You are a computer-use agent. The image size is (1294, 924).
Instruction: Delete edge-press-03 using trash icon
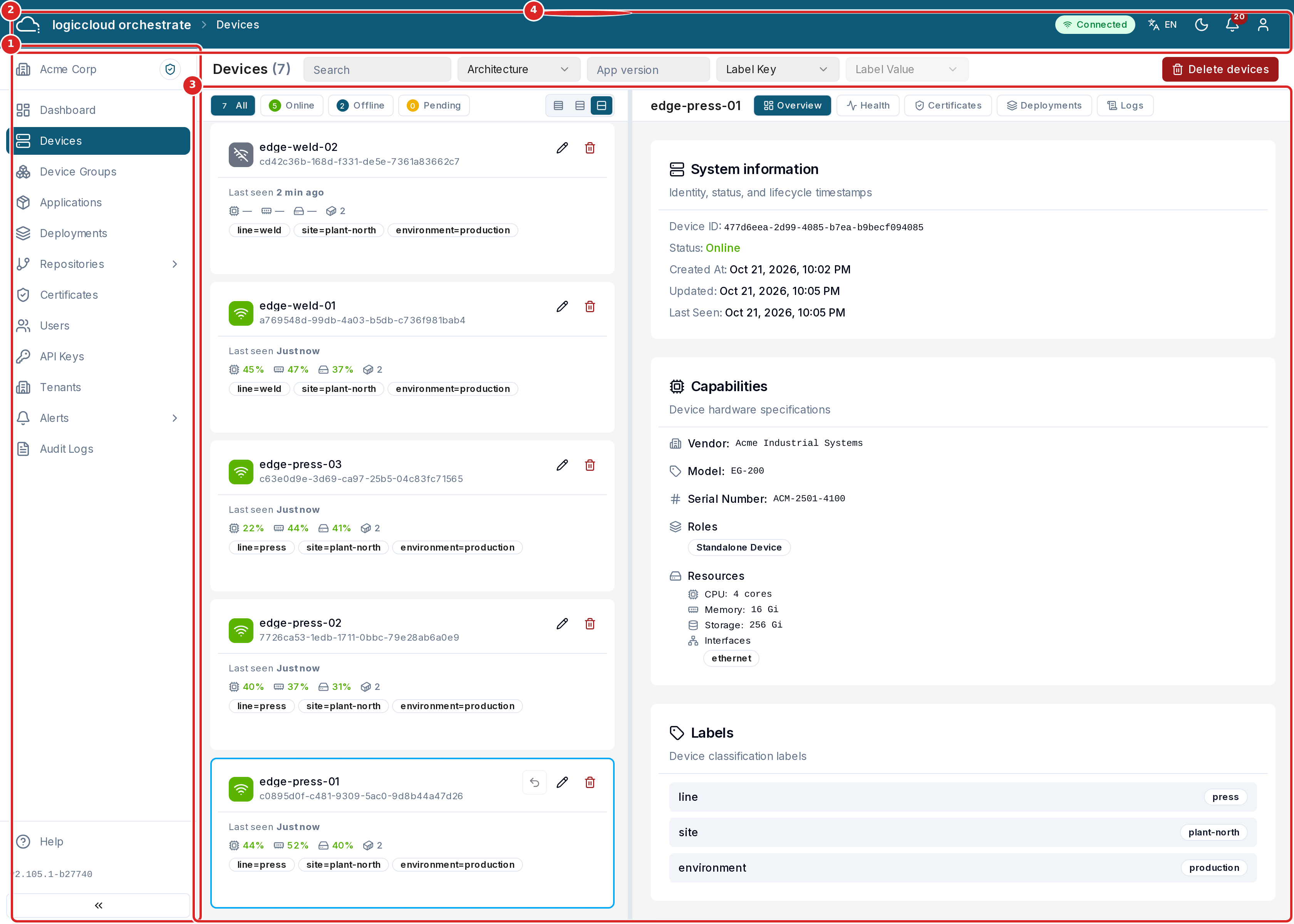pos(590,465)
